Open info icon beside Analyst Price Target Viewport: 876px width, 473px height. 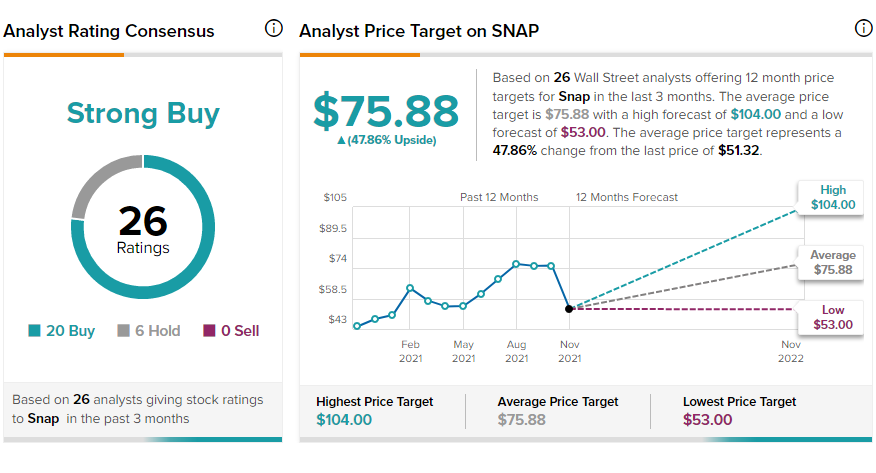tap(864, 28)
